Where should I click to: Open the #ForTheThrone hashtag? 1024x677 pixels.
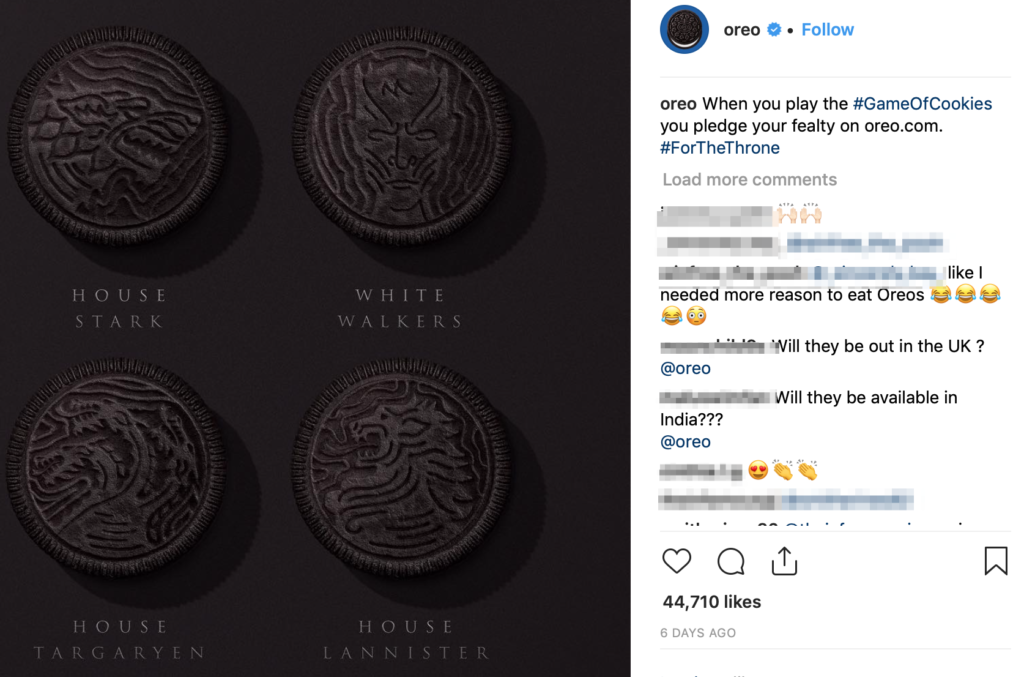720,148
